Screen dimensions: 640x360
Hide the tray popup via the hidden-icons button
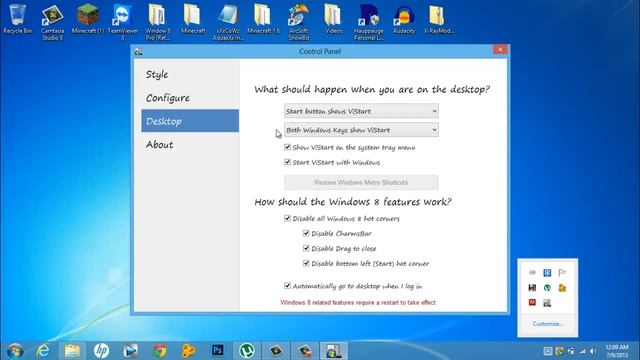click(547, 351)
